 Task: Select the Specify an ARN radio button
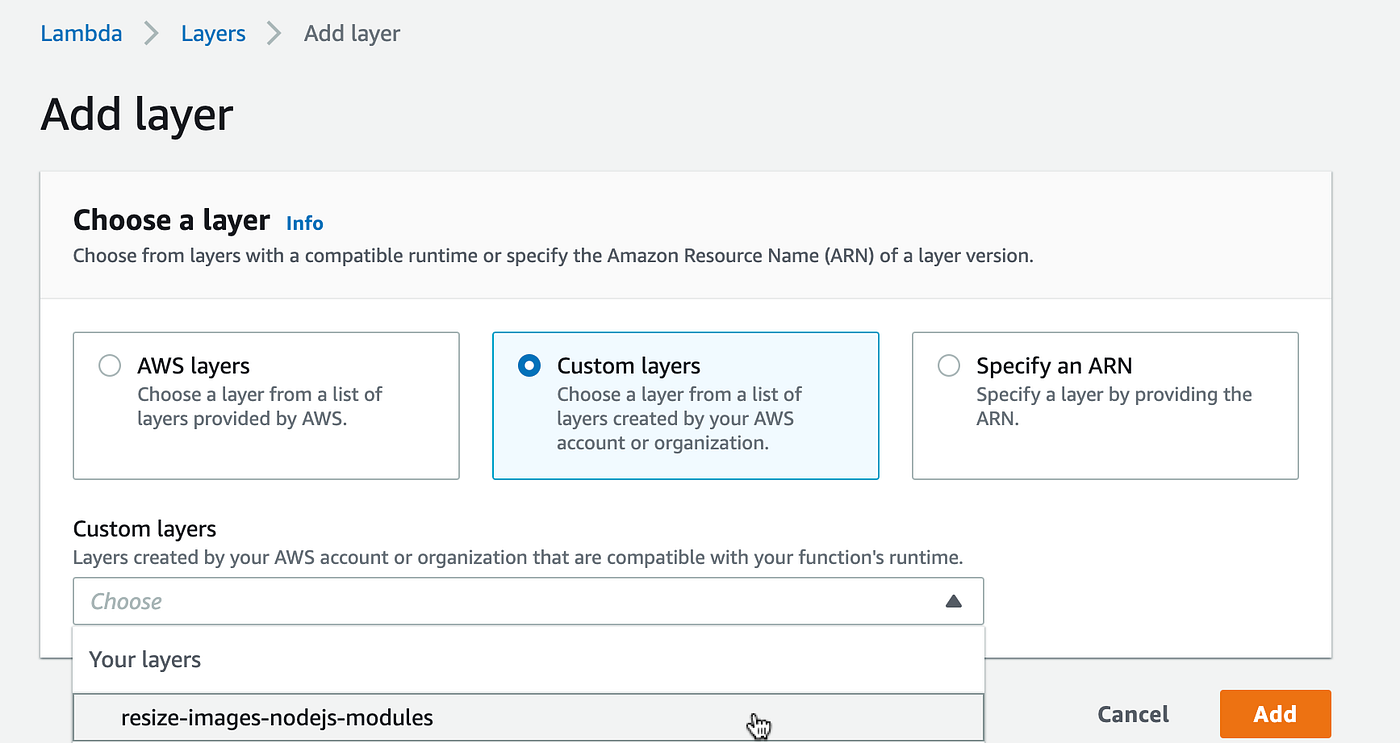click(948, 366)
